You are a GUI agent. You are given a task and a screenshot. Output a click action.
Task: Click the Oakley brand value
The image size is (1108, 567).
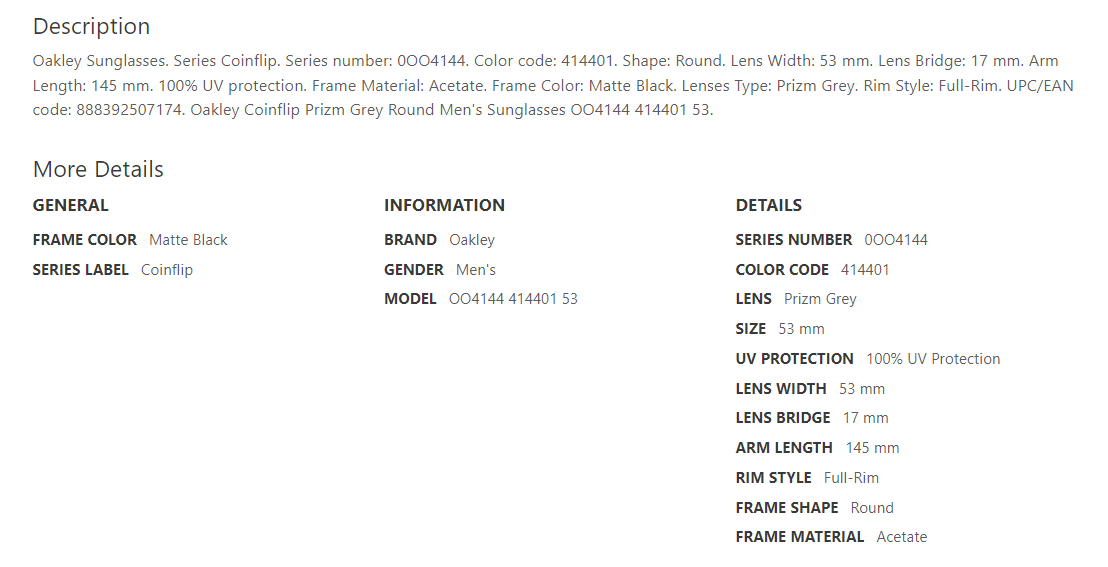pyautogui.click(x=472, y=240)
